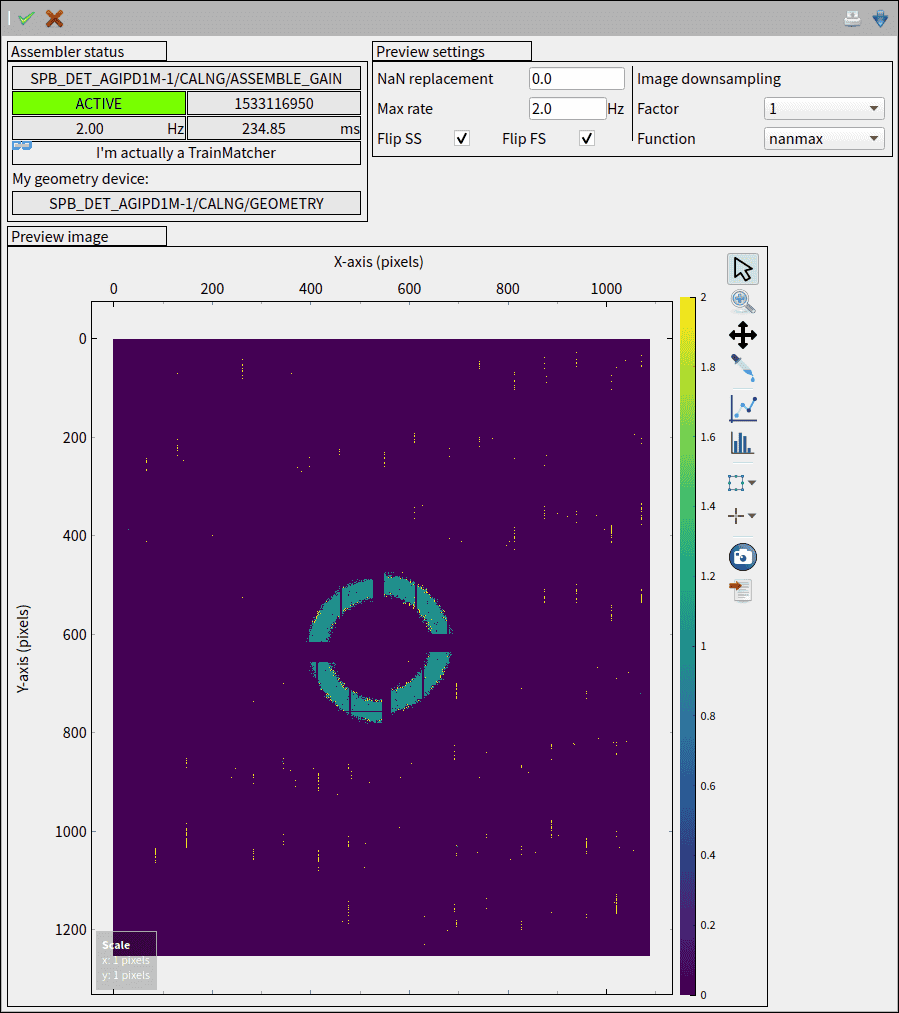This screenshot has width=899, height=1013.
Task: Click the green ACTIVE state indicator
Action: 99,103
